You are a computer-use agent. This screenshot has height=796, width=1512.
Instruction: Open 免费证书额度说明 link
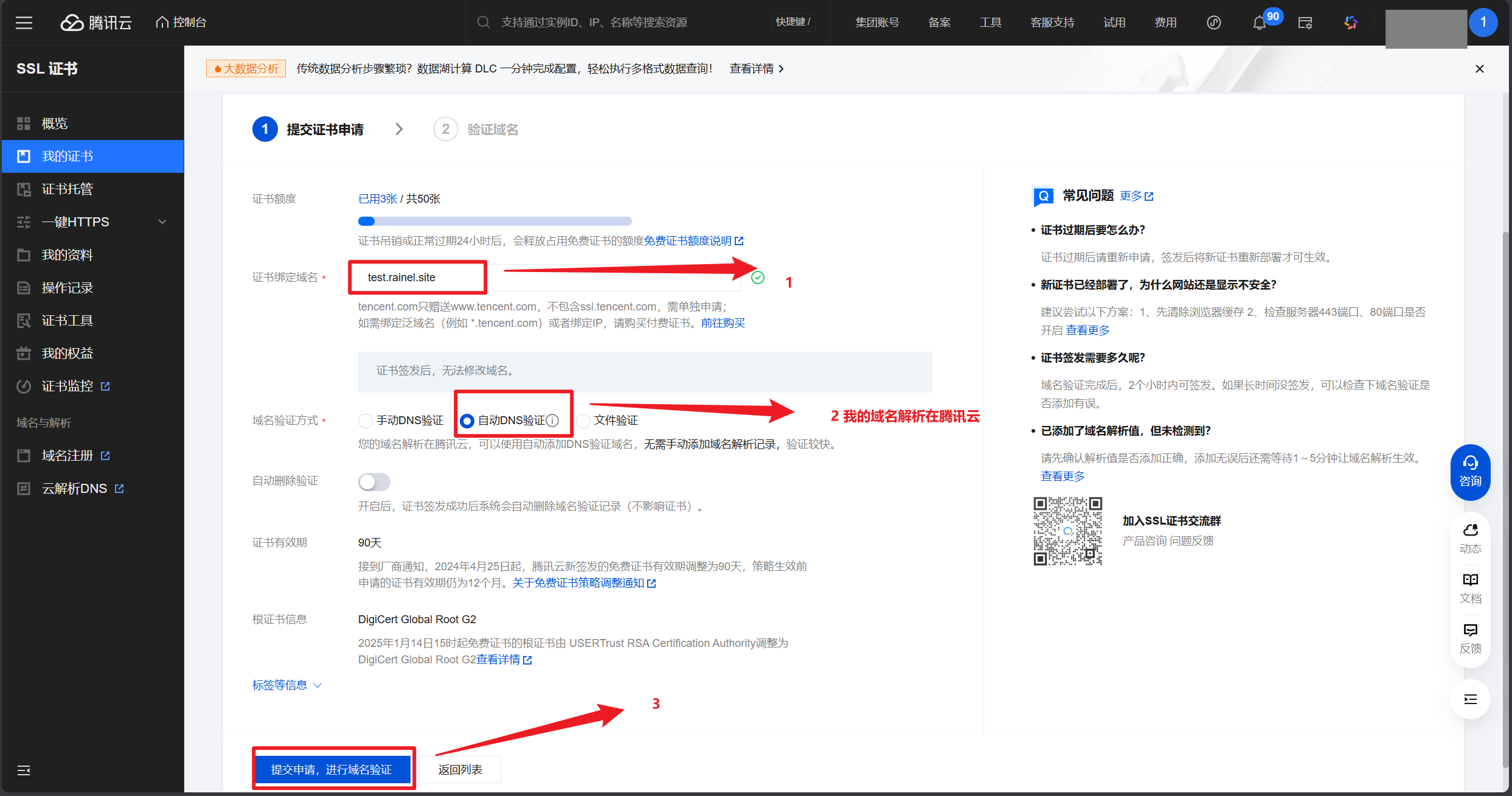pyautogui.click(x=693, y=241)
